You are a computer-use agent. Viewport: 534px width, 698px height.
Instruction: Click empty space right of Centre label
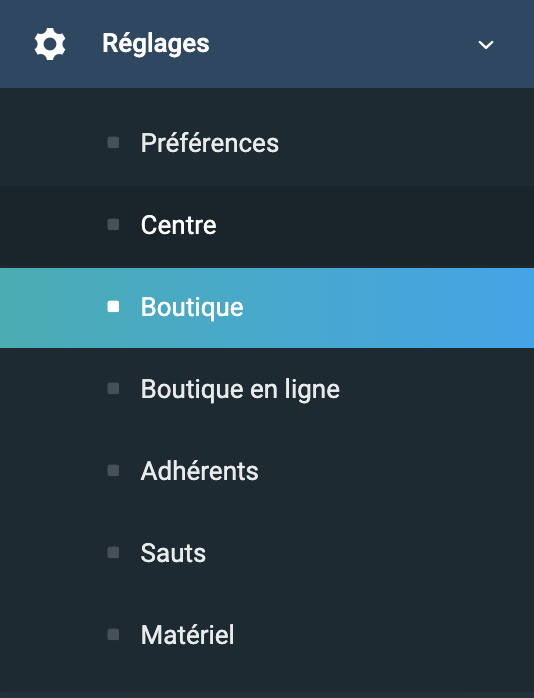pos(374,226)
